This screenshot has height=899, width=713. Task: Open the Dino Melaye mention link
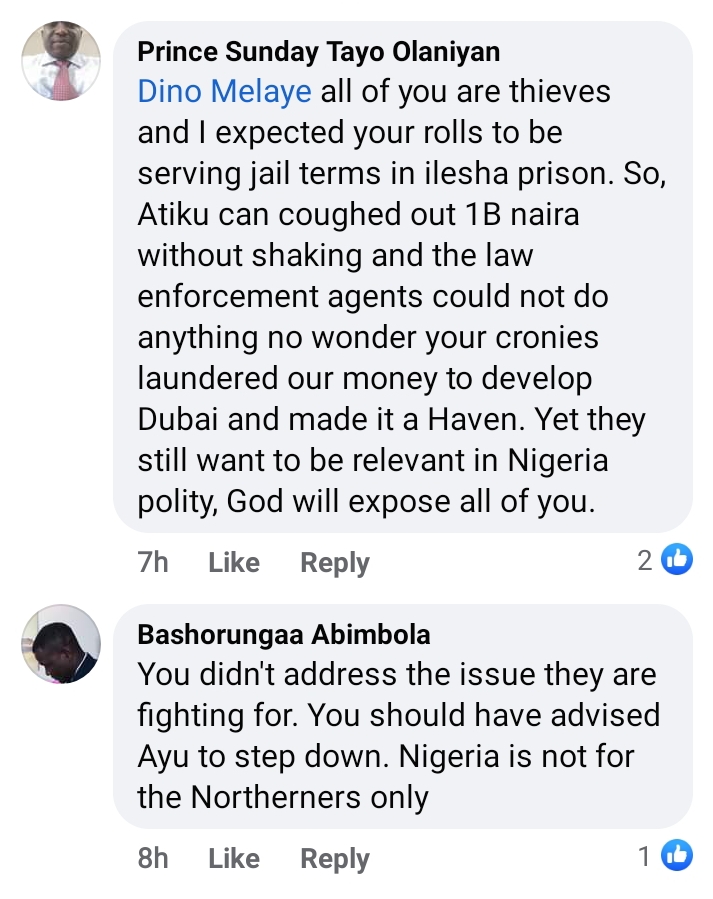(225, 92)
